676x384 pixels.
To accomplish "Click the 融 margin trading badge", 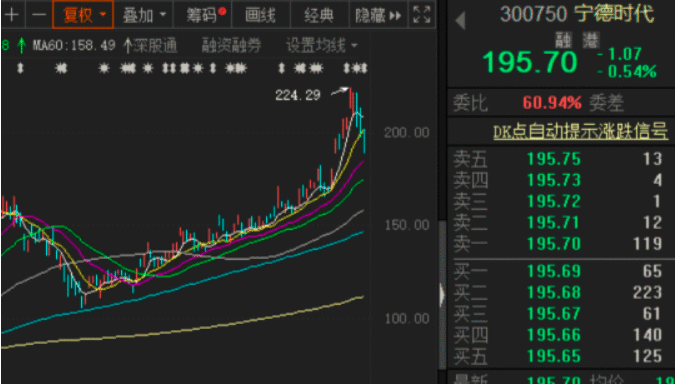I will 563,41.
